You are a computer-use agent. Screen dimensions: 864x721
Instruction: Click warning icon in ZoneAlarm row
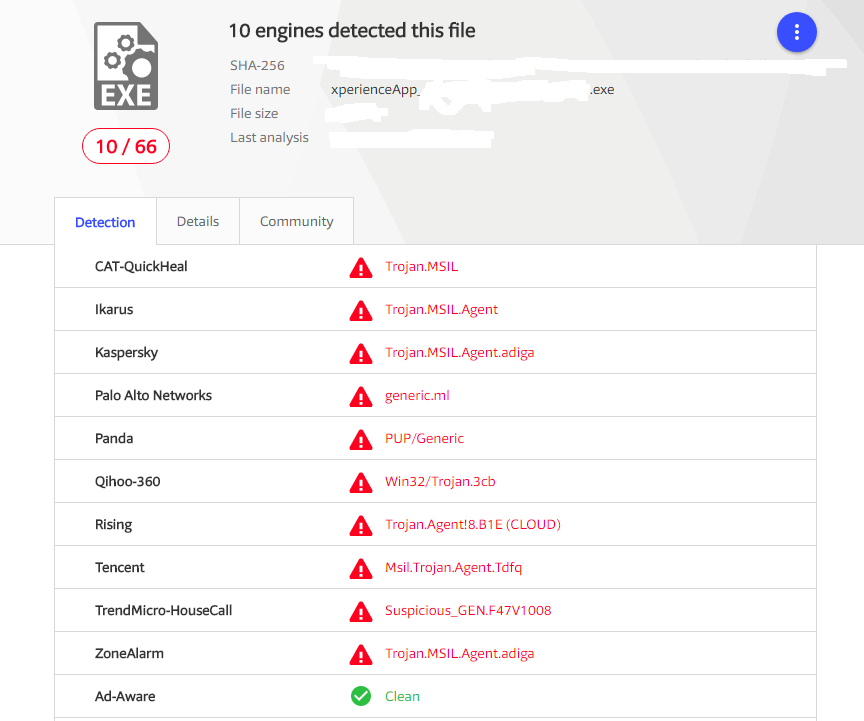coord(361,654)
